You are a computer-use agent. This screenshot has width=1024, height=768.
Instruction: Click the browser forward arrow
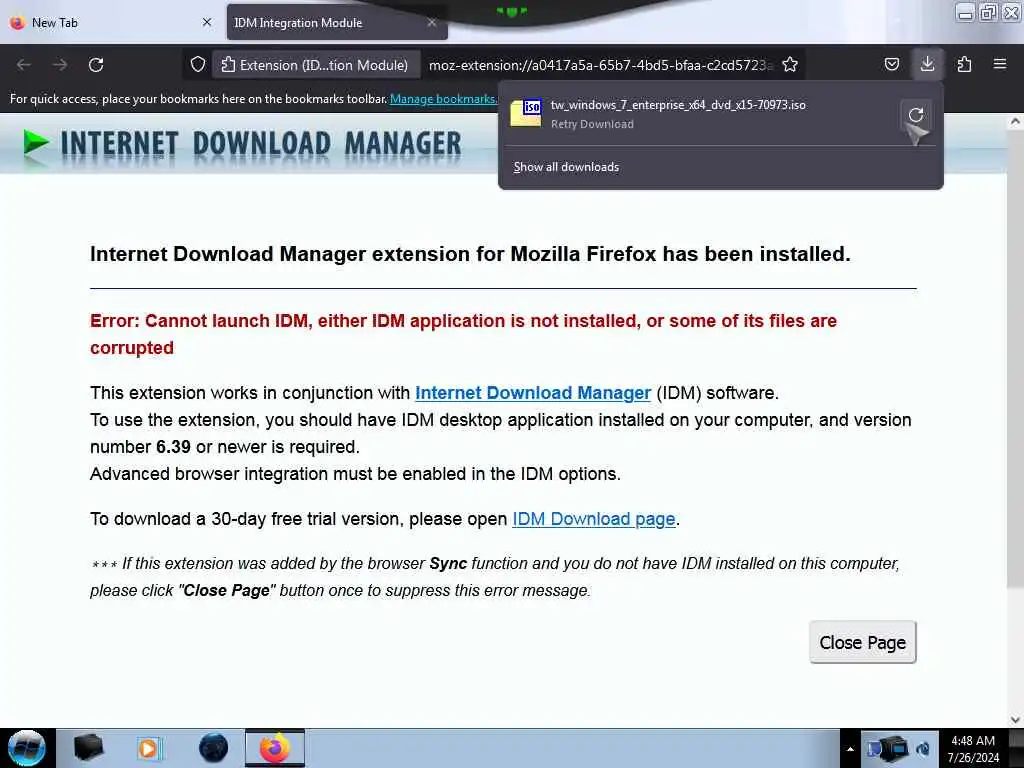point(59,65)
